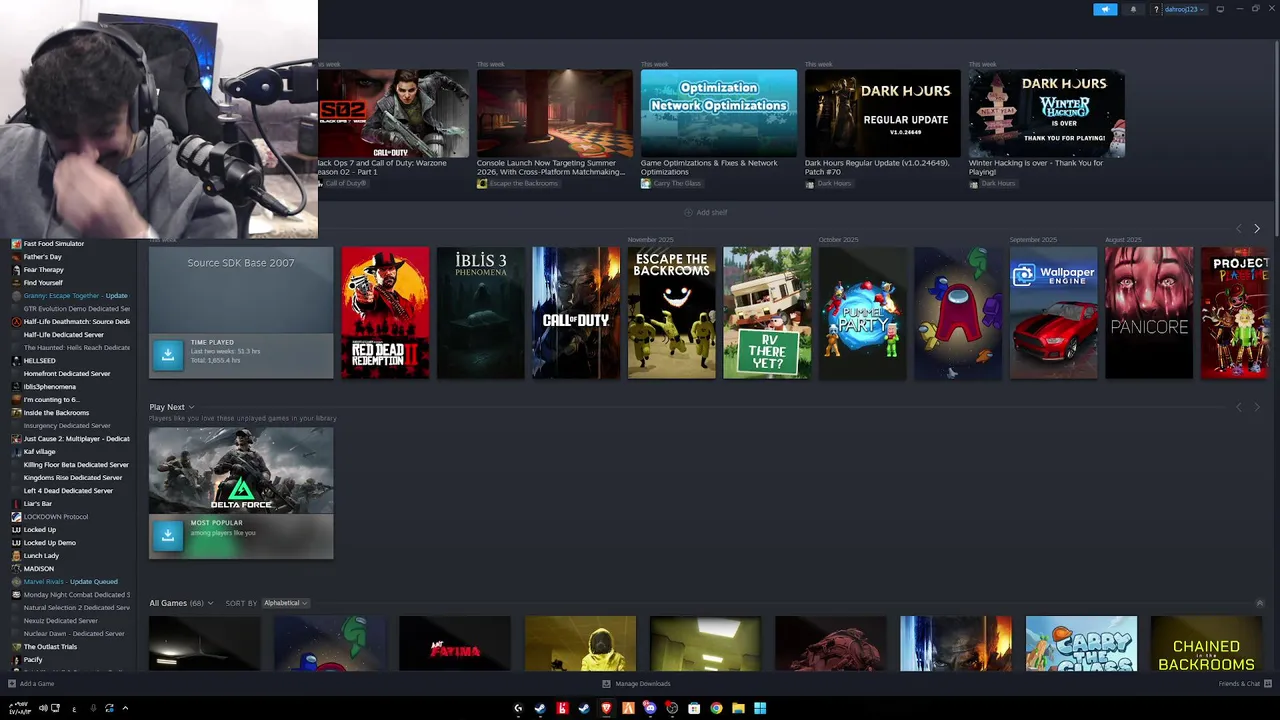Open the Alphabetical sort dropdown
The image size is (1280, 720).
coord(286,603)
